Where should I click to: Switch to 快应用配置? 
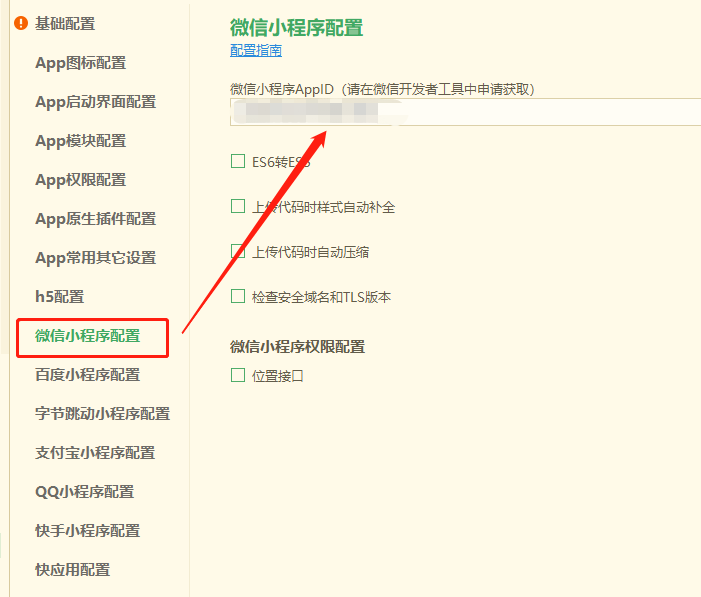(x=72, y=570)
